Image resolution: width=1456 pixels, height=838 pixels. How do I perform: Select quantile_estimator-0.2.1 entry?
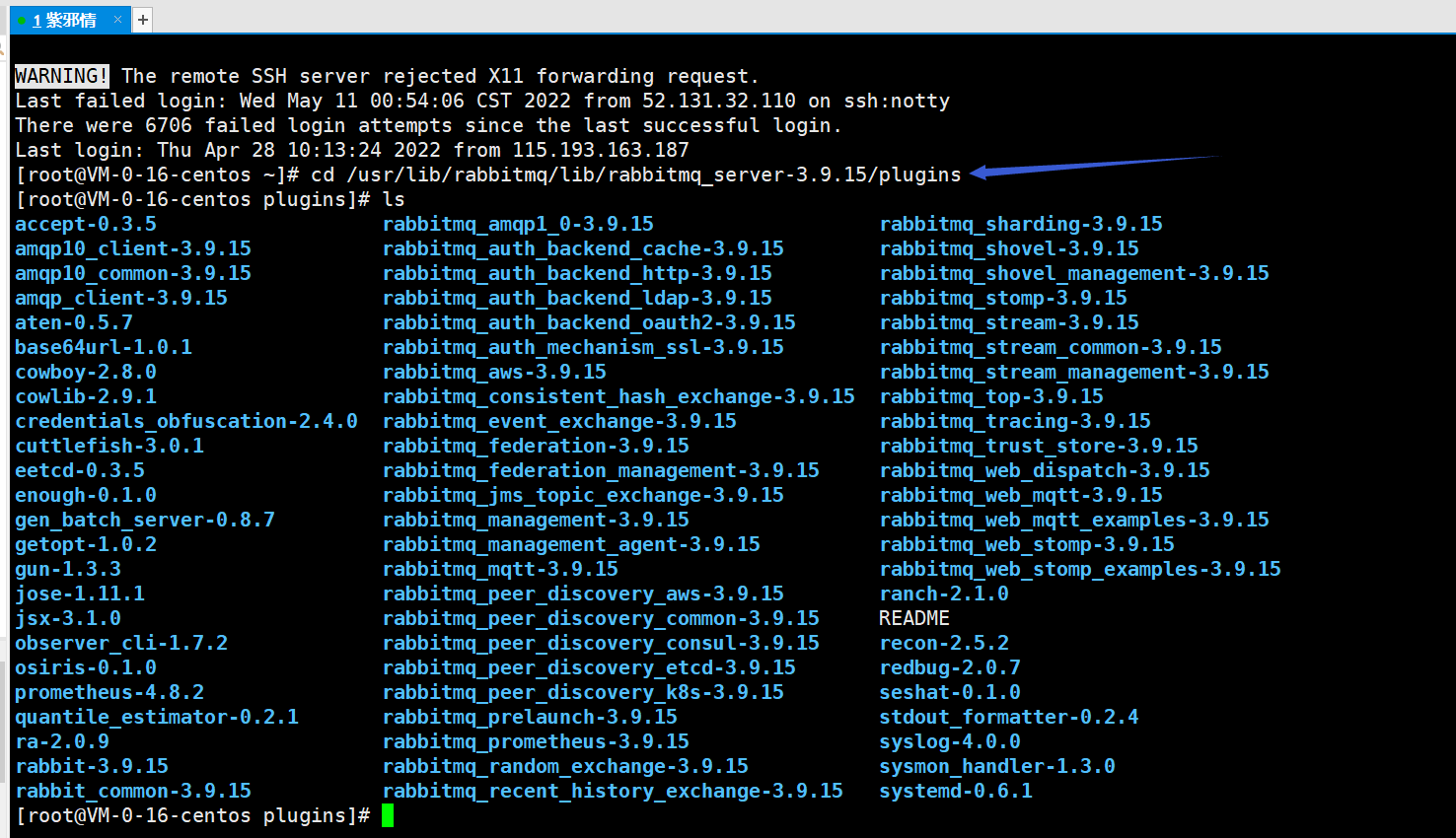pyautogui.click(x=157, y=717)
